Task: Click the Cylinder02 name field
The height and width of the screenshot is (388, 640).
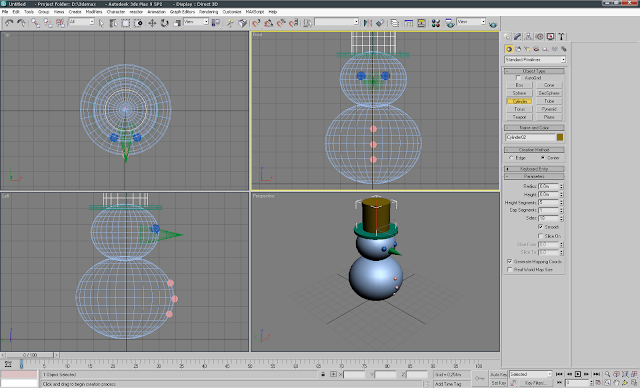Action: [530, 137]
